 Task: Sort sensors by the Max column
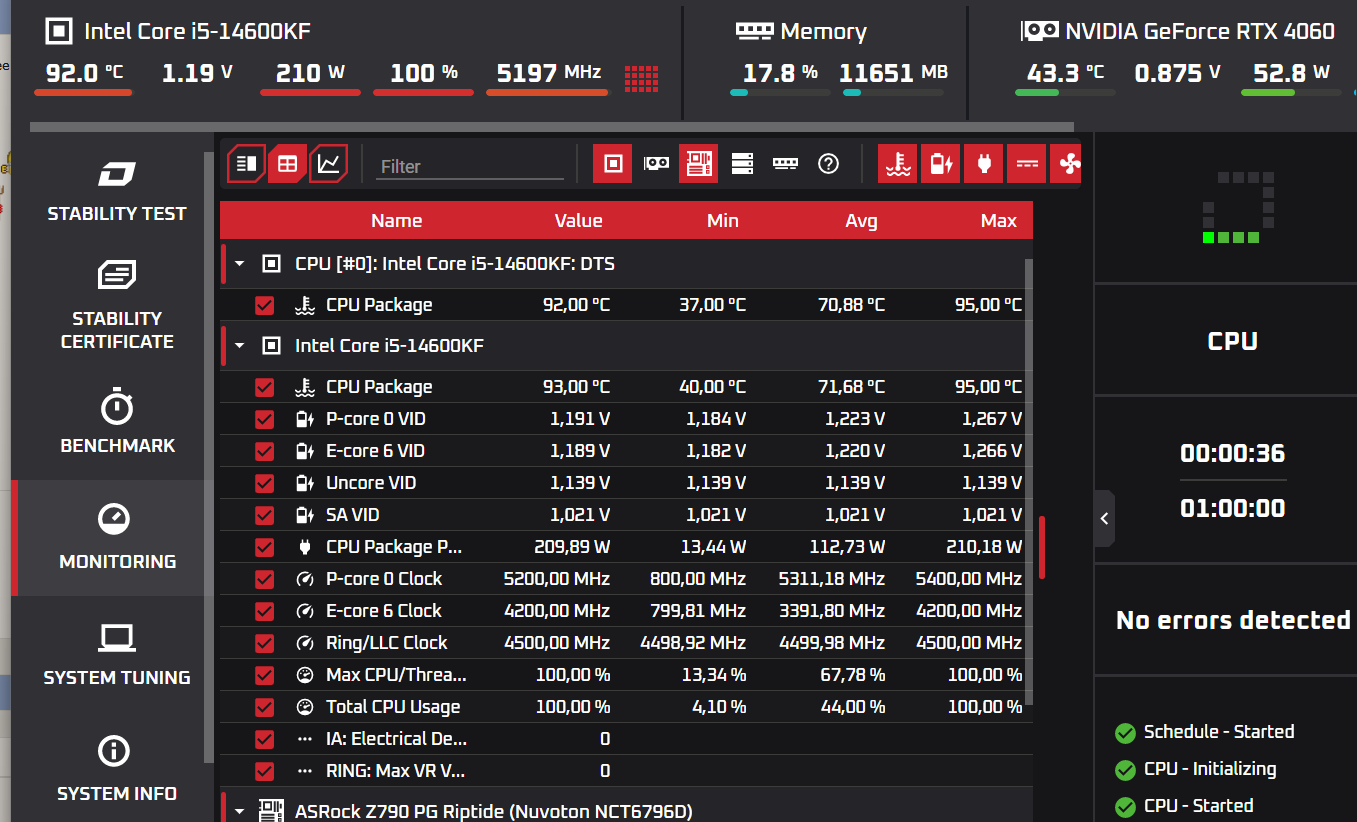click(998, 221)
